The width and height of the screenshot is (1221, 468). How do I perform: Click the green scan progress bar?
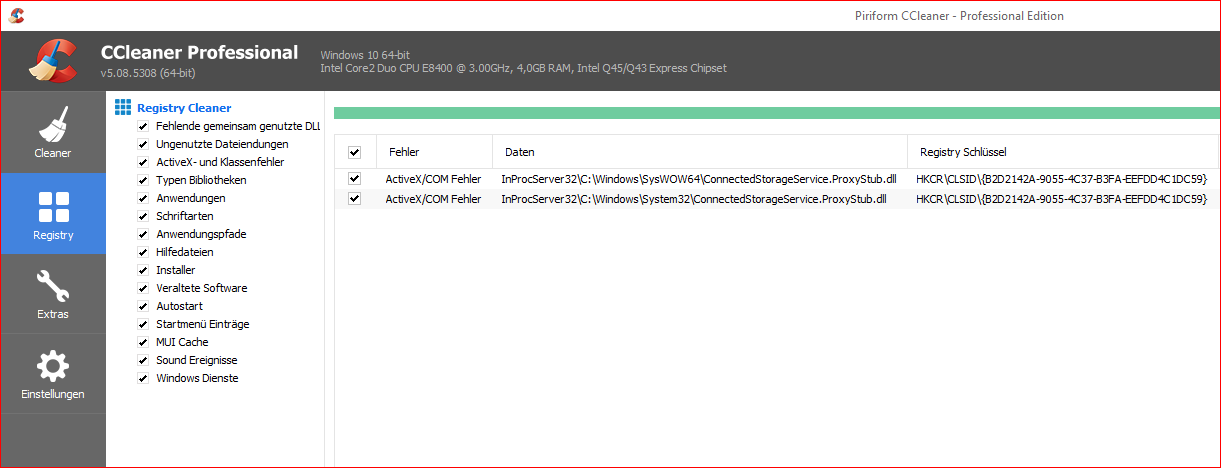tap(777, 113)
